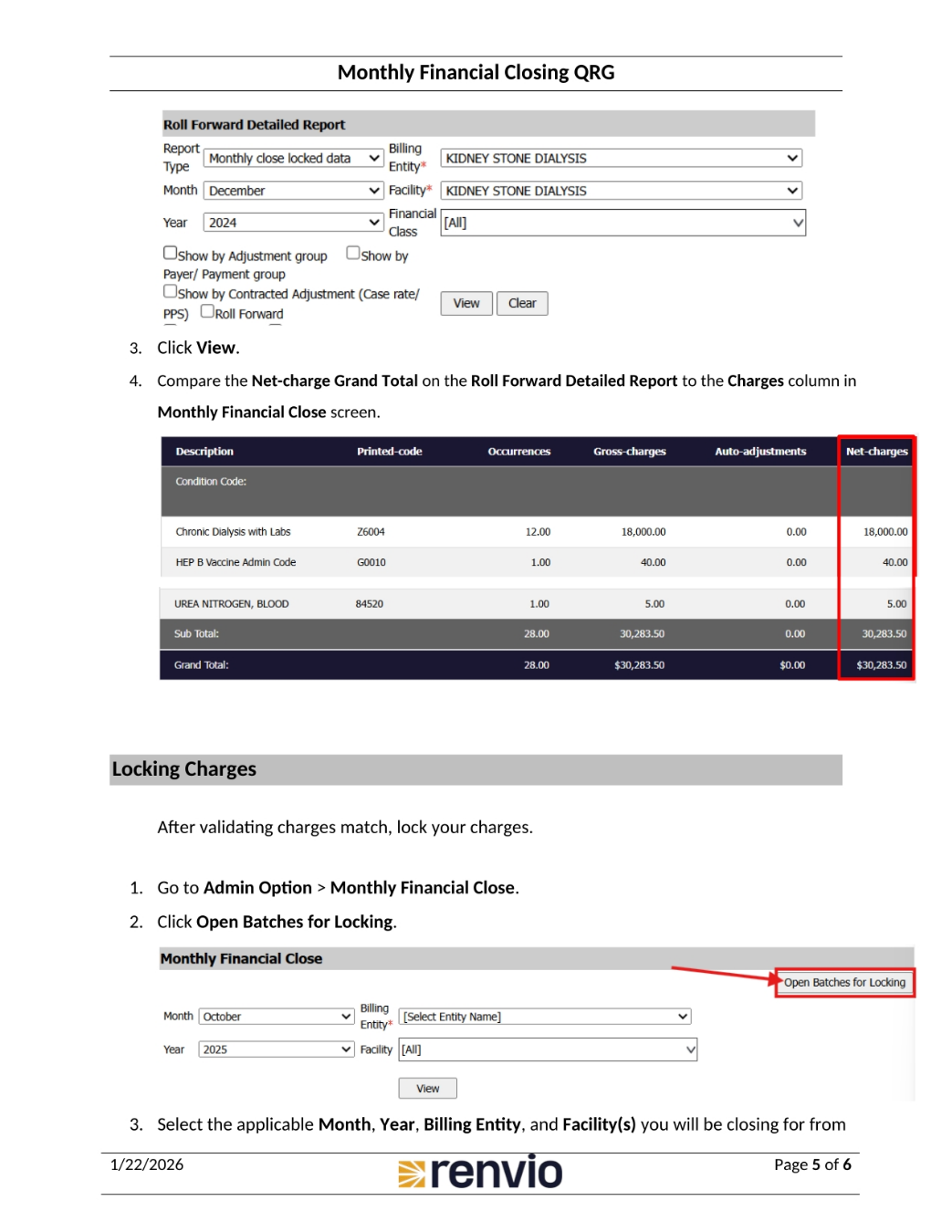Click the Net-charges column header

point(877,452)
